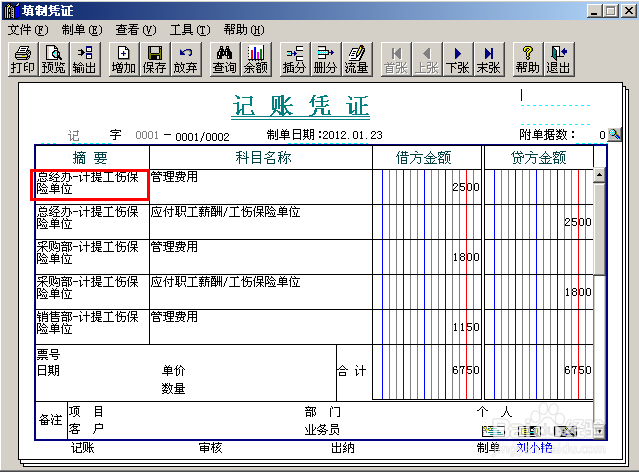Open the 帮助(H) menu
Image resolution: width=639 pixels, height=472 pixels.
click(244, 30)
